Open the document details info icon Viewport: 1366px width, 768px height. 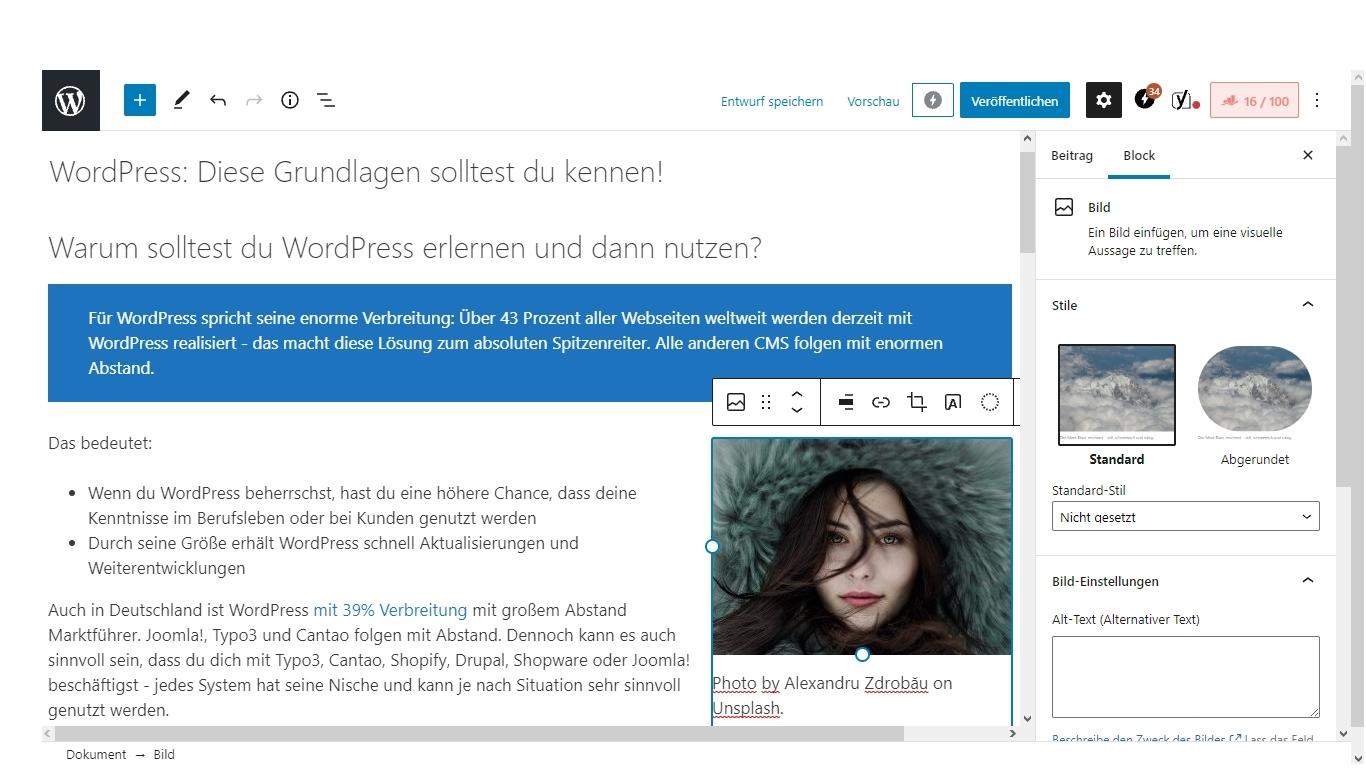[x=290, y=100]
